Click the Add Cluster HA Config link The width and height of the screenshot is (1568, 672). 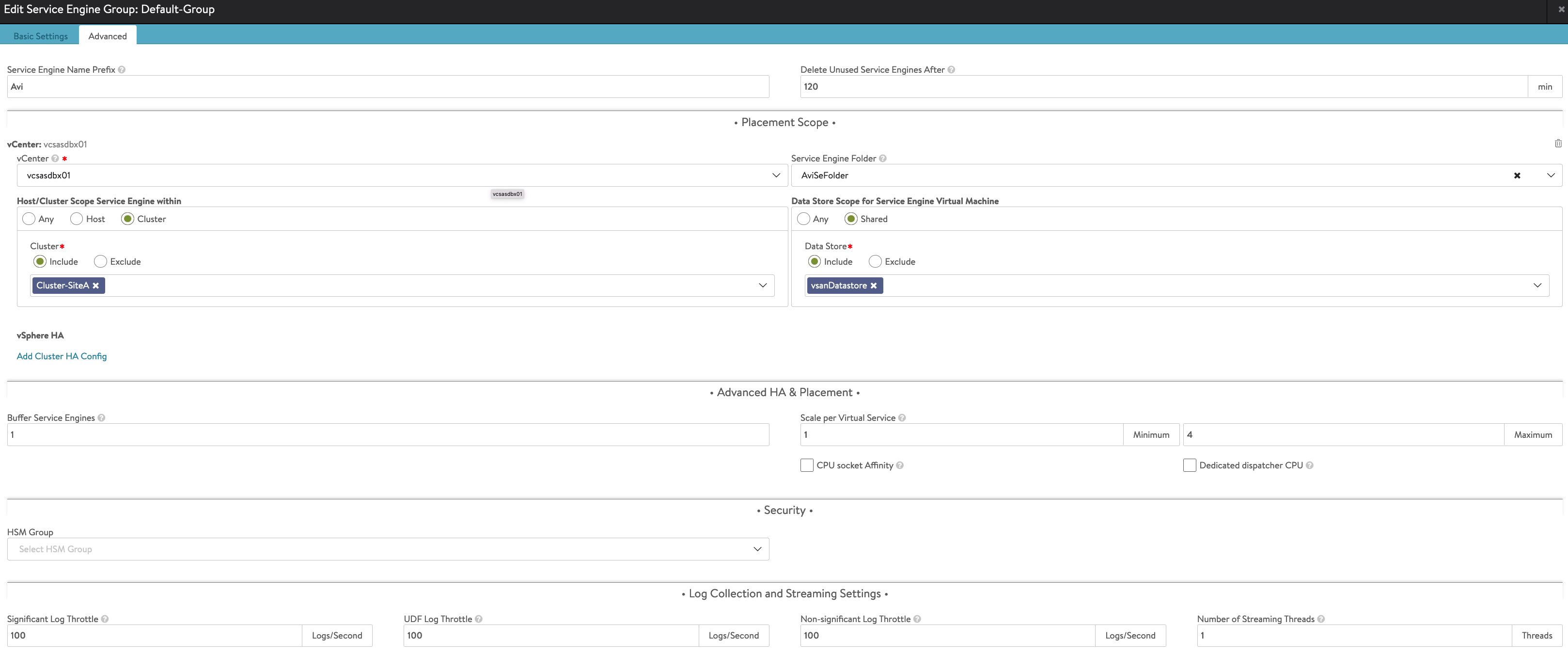coord(62,356)
